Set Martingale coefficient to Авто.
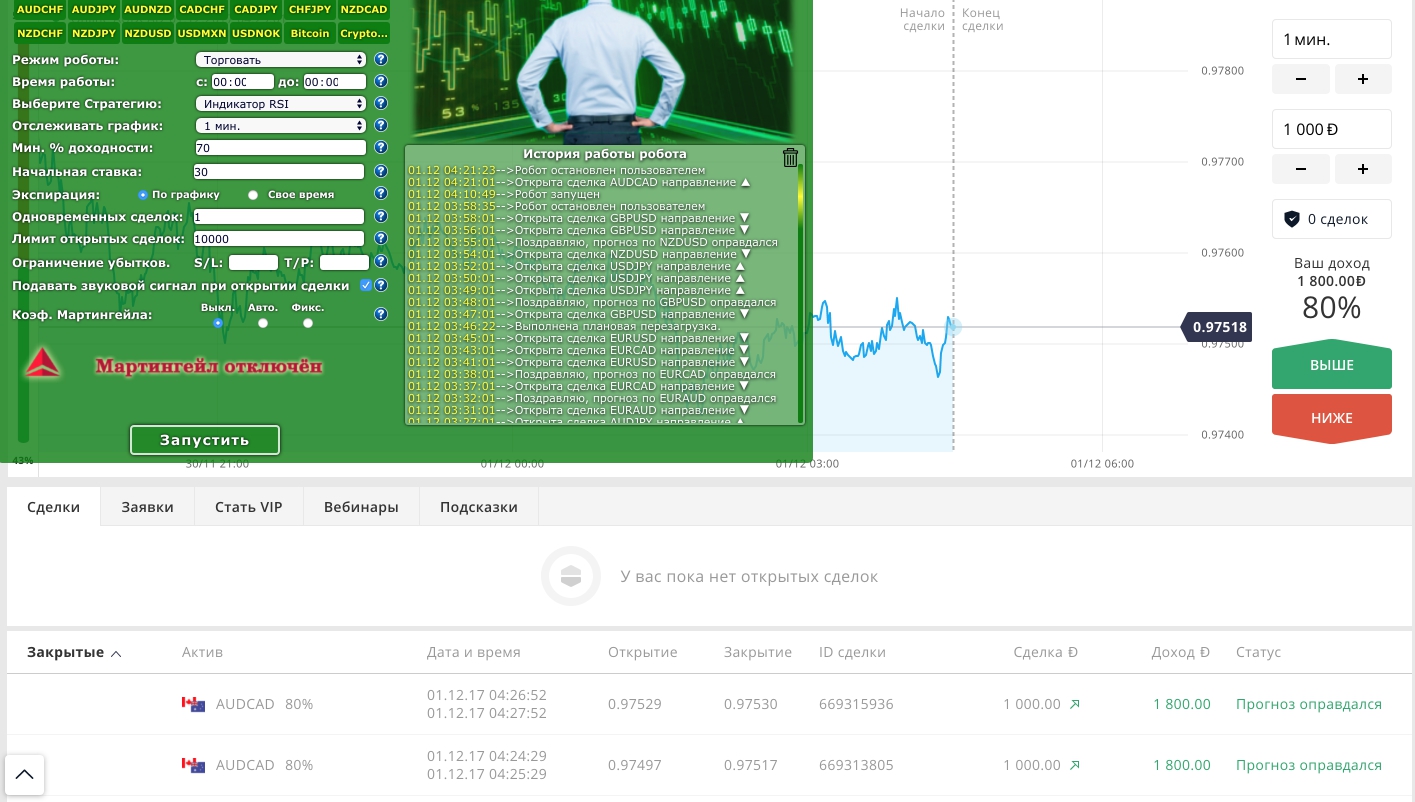1415x802 pixels. (263, 323)
